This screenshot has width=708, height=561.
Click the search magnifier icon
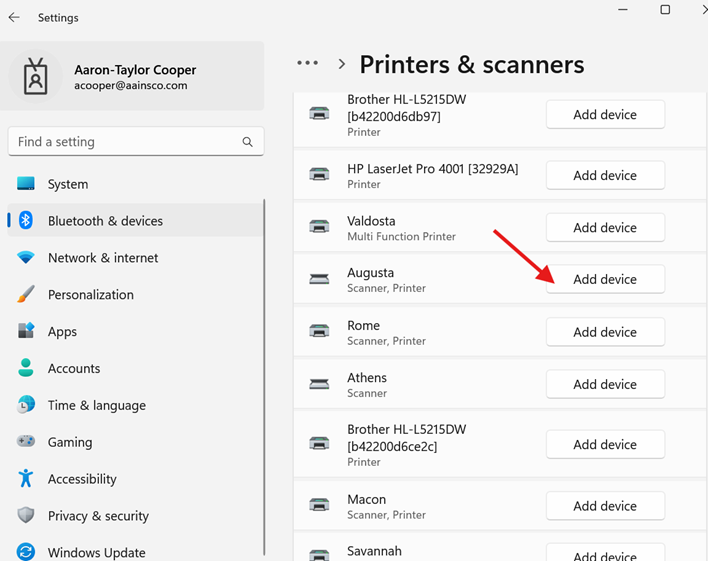(247, 142)
